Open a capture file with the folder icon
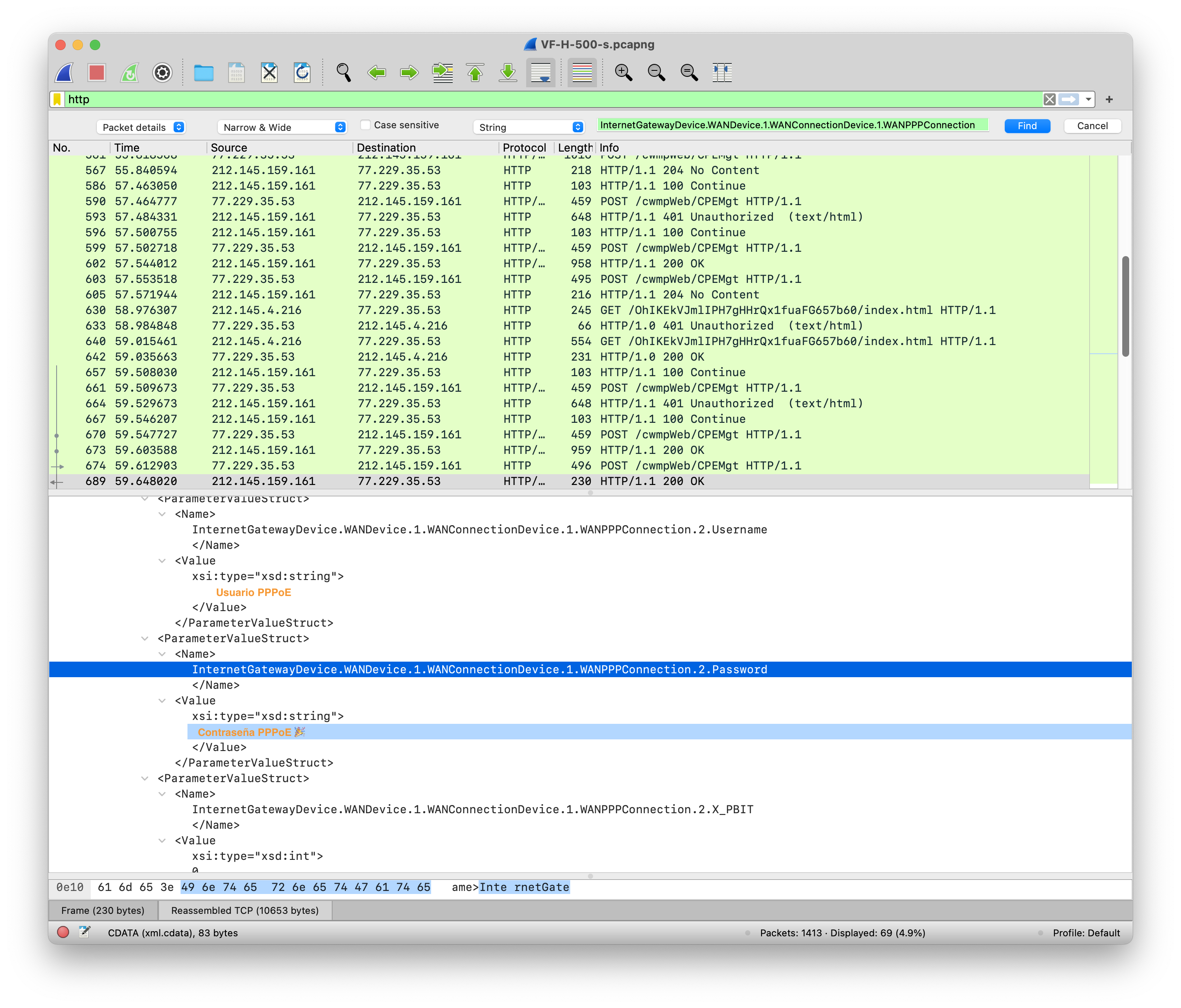This screenshot has height=1008, width=1181. tap(203, 73)
